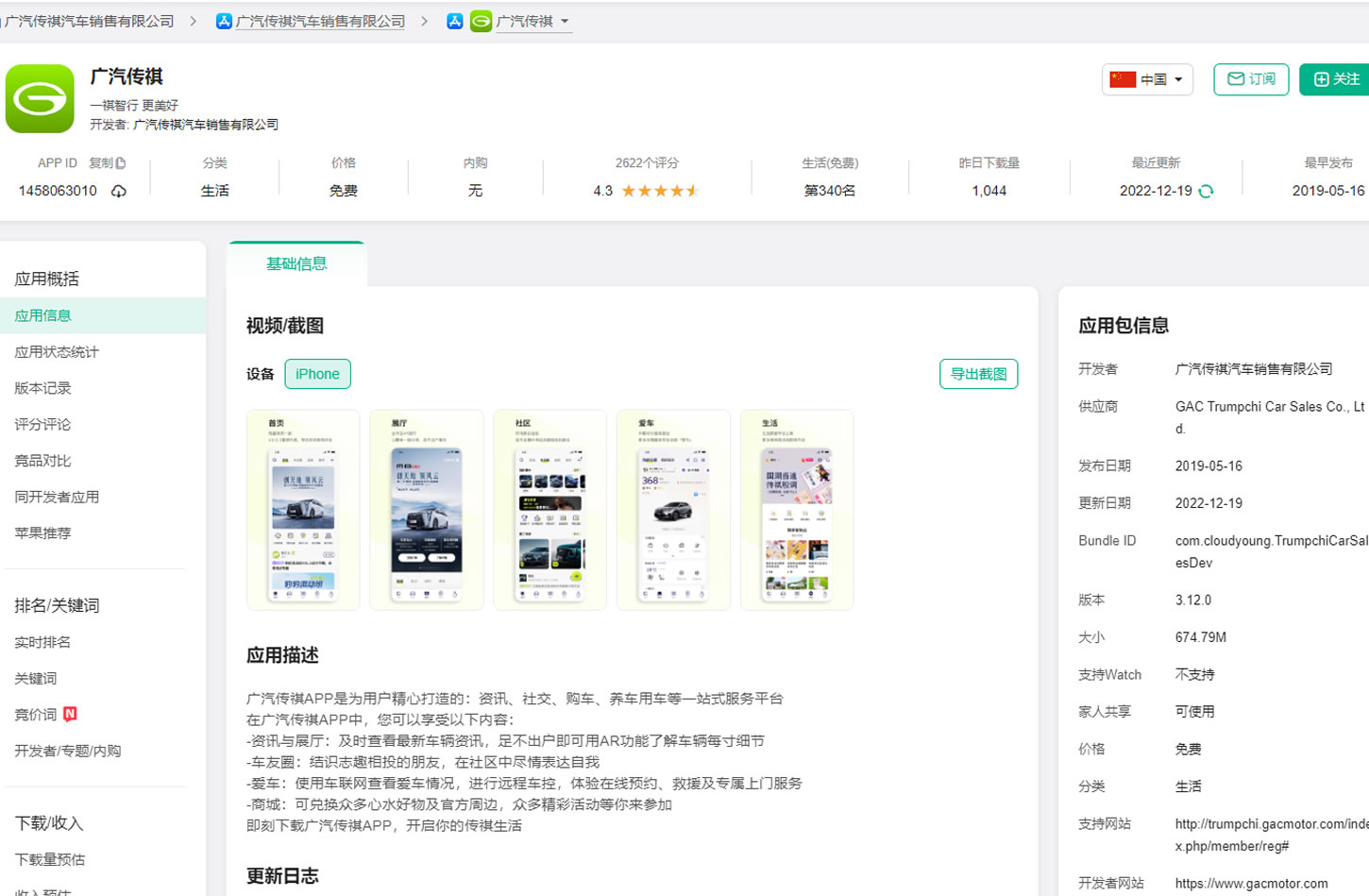Viewport: 1369px width, 896px height.
Task: Open the 展厅 screenshot thumbnail
Action: coord(427,510)
